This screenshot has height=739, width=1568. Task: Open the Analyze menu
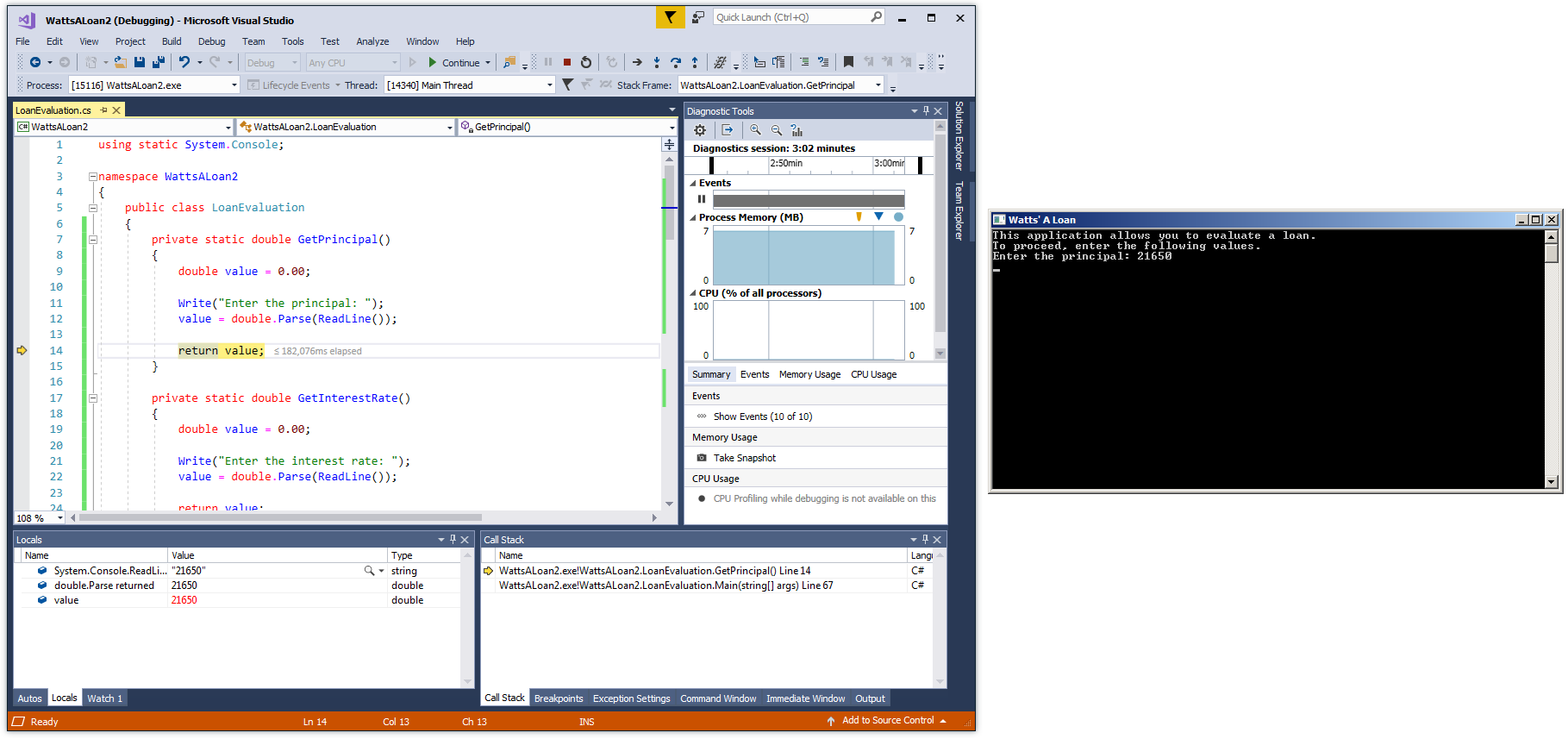coord(372,41)
